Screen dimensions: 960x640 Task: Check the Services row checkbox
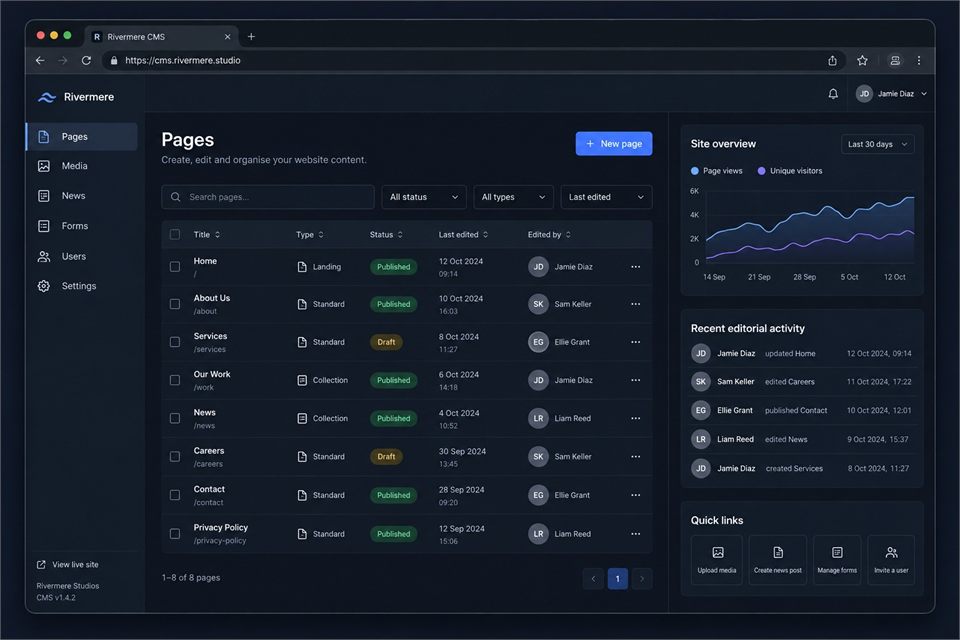click(x=175, y=342)
